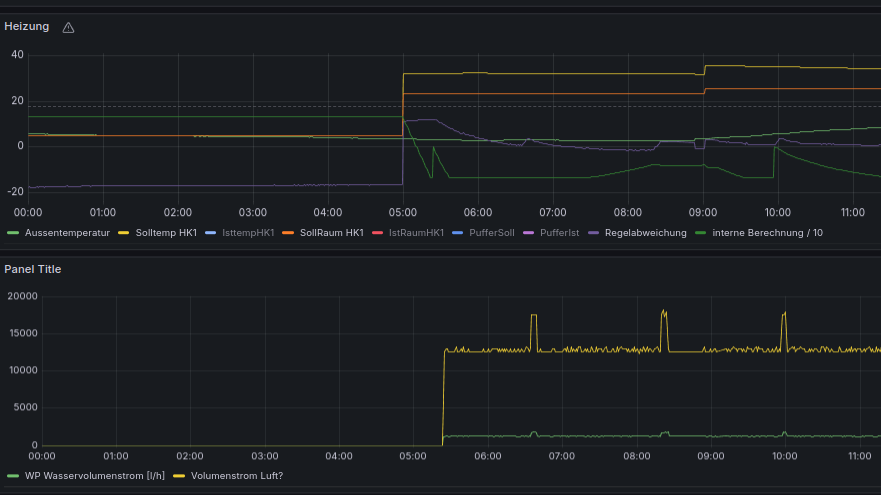Viewport: 881px width, 495px height.
Task: Open color picker for SollRaum HK1 orange swatch
Action: pyautogui.click(x=288, y=233)
